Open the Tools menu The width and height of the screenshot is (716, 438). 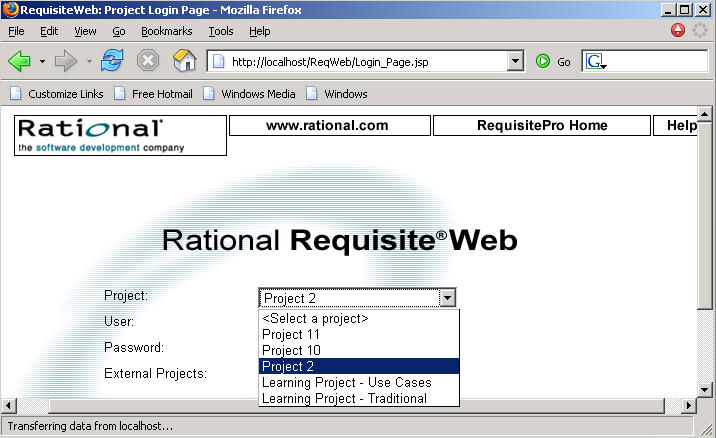(220, 31)
